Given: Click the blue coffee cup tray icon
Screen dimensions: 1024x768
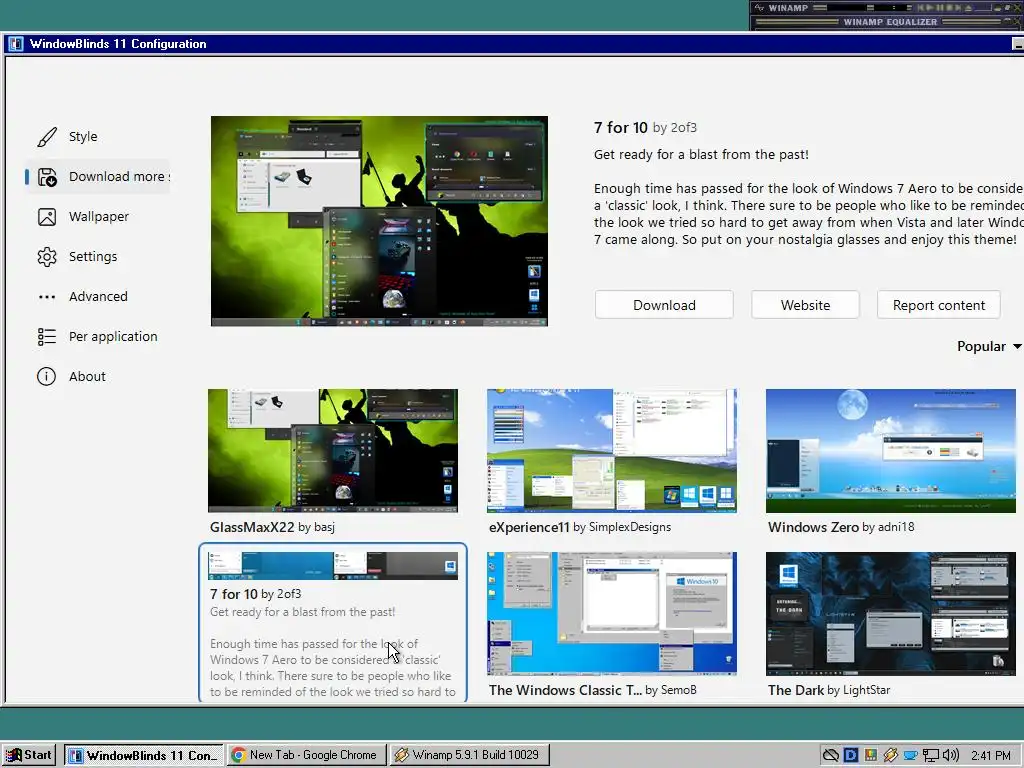Looking at the screenshot, I should (910, 755).
